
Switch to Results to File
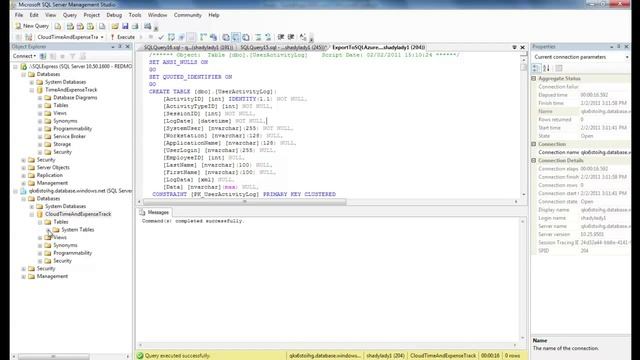pos(246,37)
